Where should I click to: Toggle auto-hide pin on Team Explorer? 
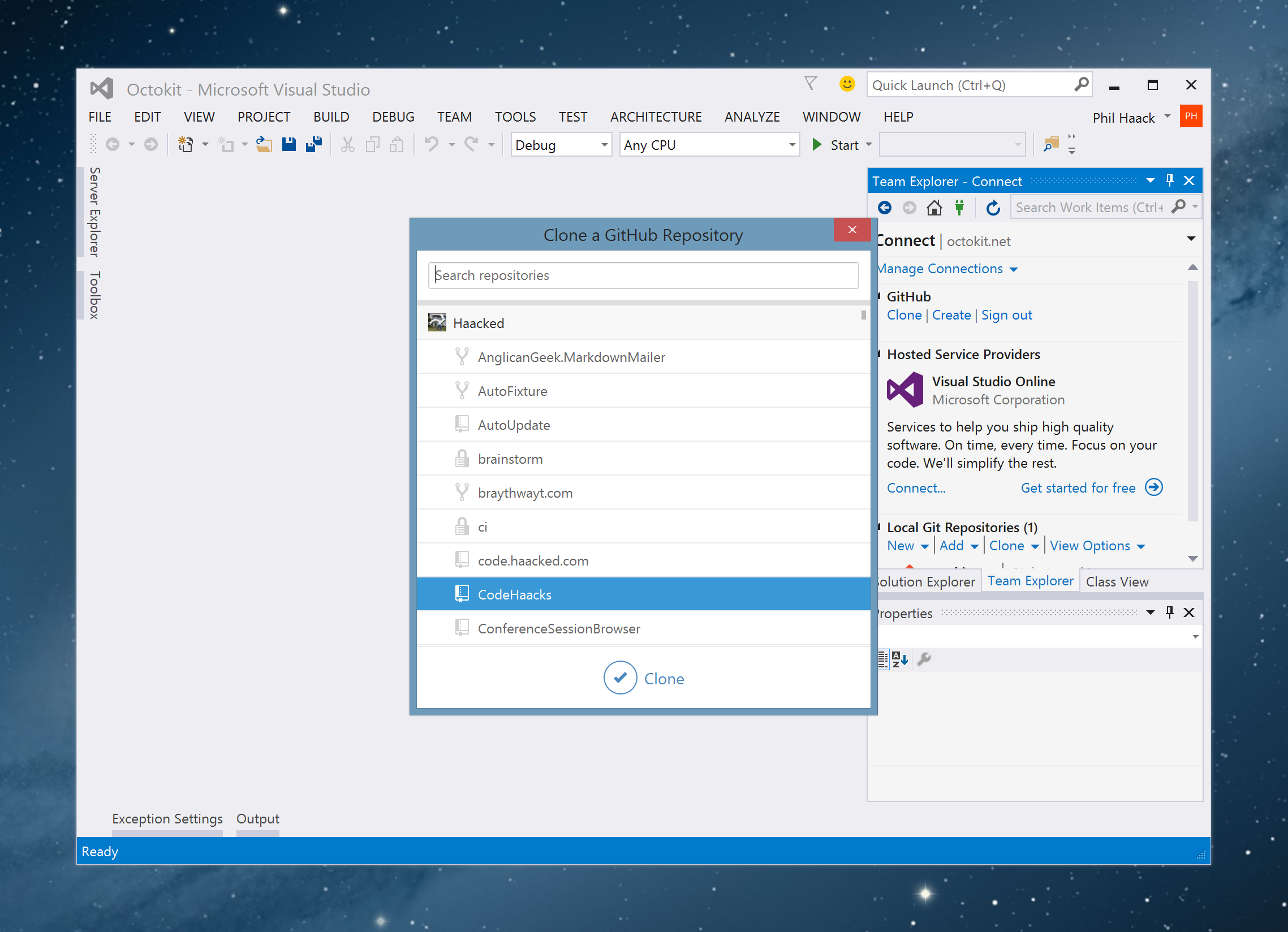pos(1169,180)
